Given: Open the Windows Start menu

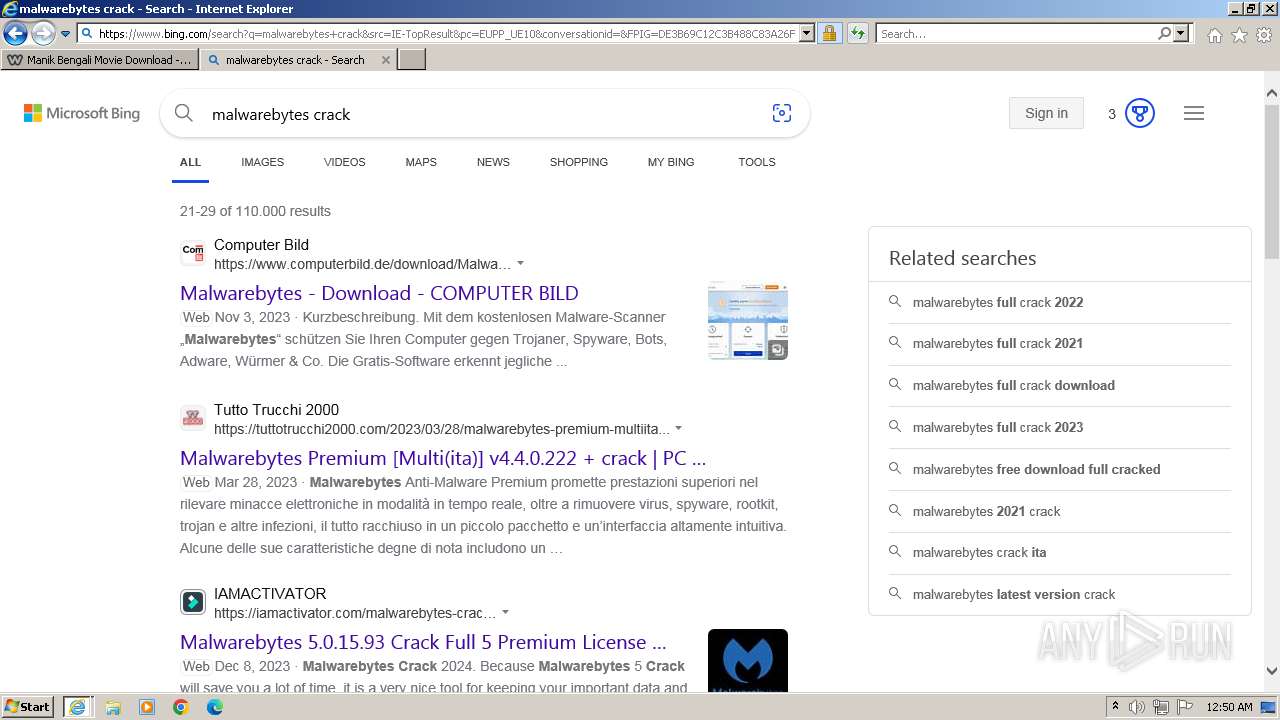Looking at the screenshot, I should 28,707.
